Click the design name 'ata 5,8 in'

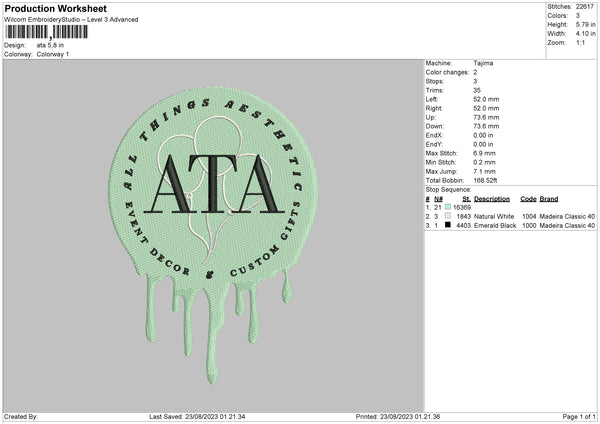pos(50,45)
